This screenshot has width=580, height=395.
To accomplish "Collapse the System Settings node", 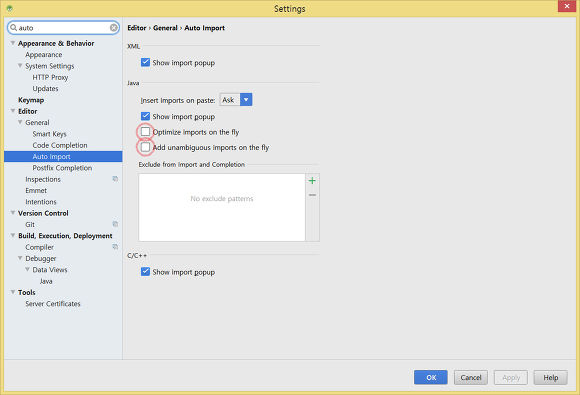I will [20, 66].
